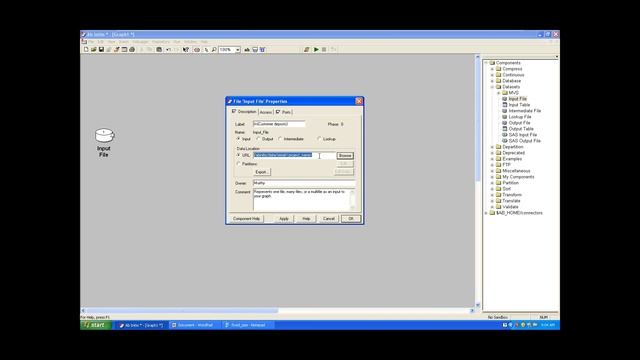Click the green Run graph icon
The width and height of the screenshot is (640, 360).
(x=316, y=49)
